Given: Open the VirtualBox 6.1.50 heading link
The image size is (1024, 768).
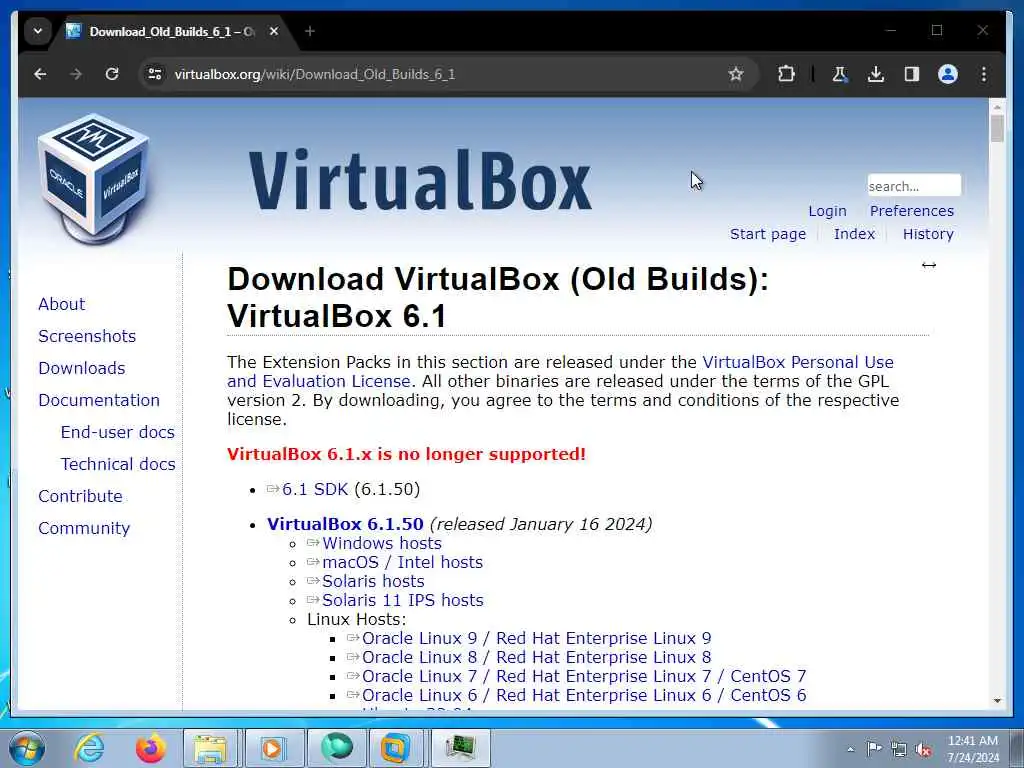Looking at the screenshot, I should [x=345, y=524].
